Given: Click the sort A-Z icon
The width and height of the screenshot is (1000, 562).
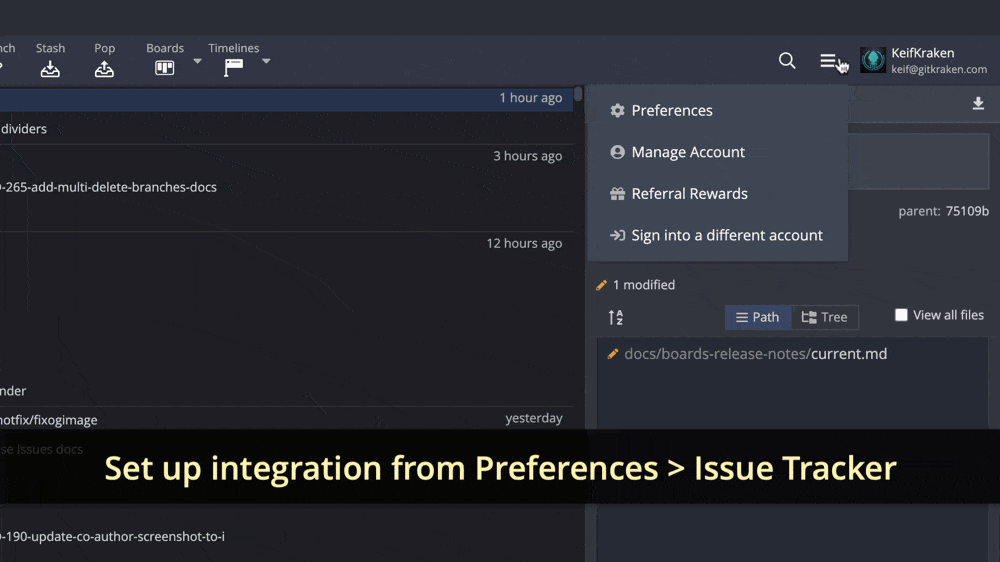Looking at the screenshot, I should coord(615,317).
